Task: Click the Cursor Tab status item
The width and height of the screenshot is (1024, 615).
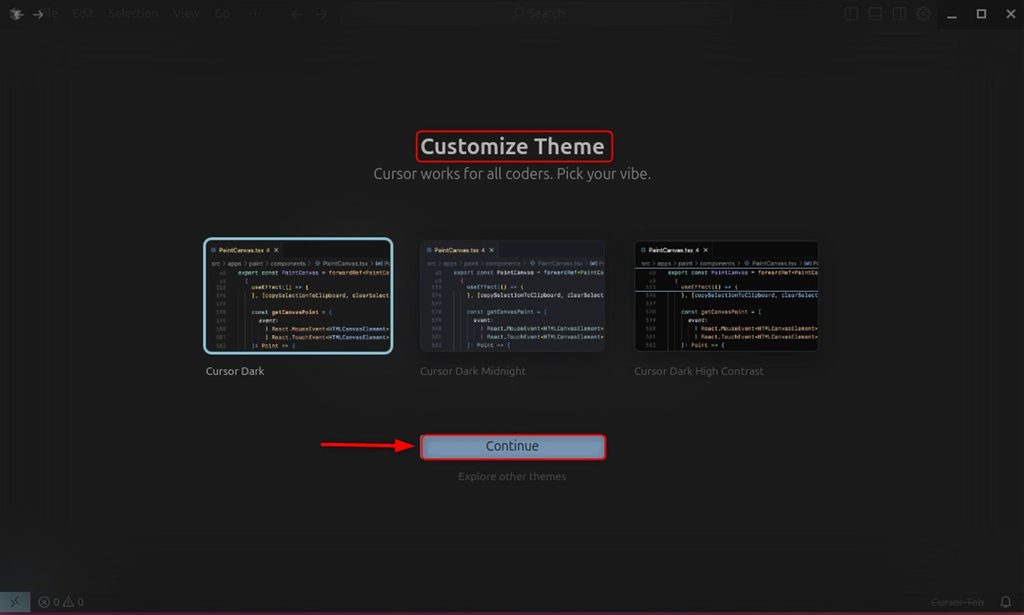Action: click(957, 602)
